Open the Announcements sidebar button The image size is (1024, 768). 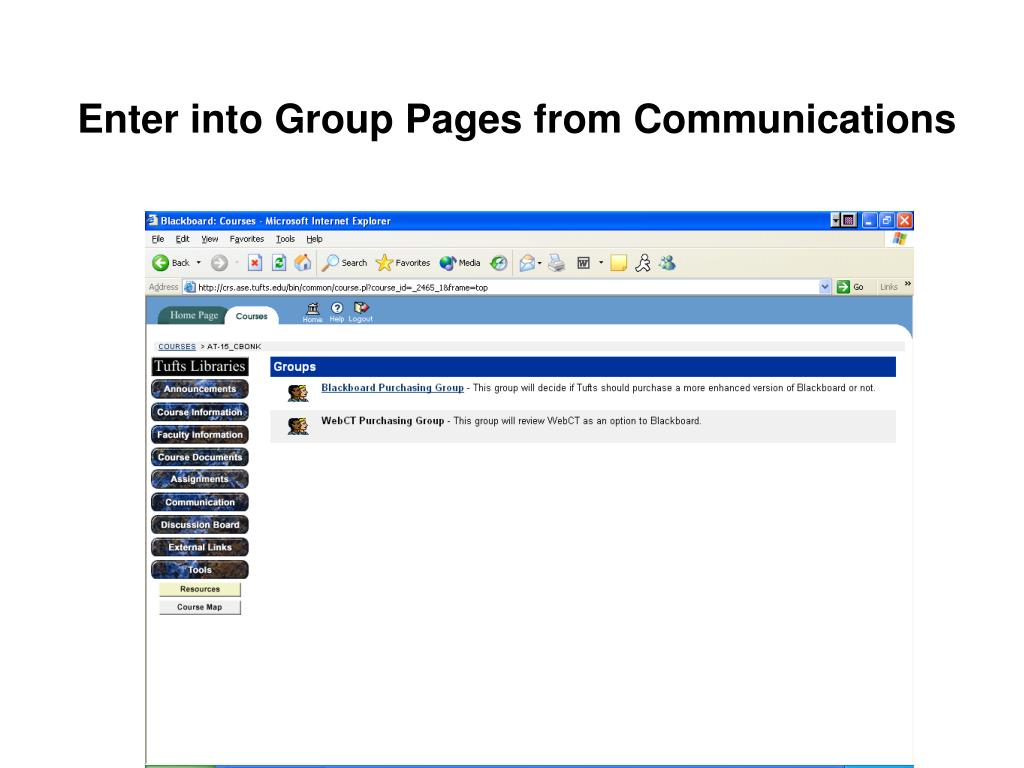pyautogui.click(x=200, y=389)
